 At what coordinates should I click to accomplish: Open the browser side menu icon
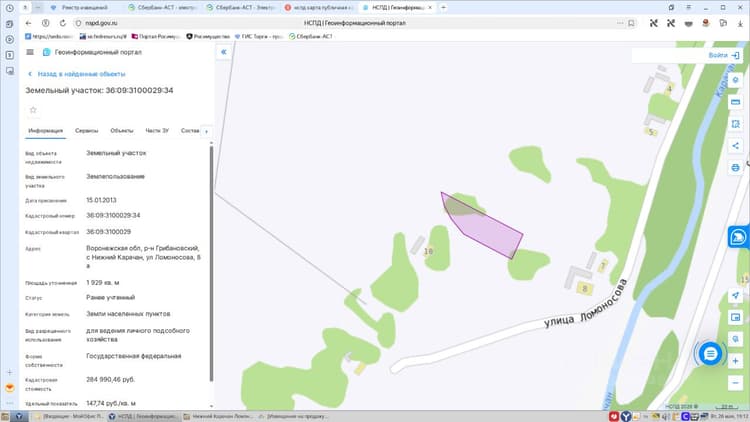pos(688,8)
